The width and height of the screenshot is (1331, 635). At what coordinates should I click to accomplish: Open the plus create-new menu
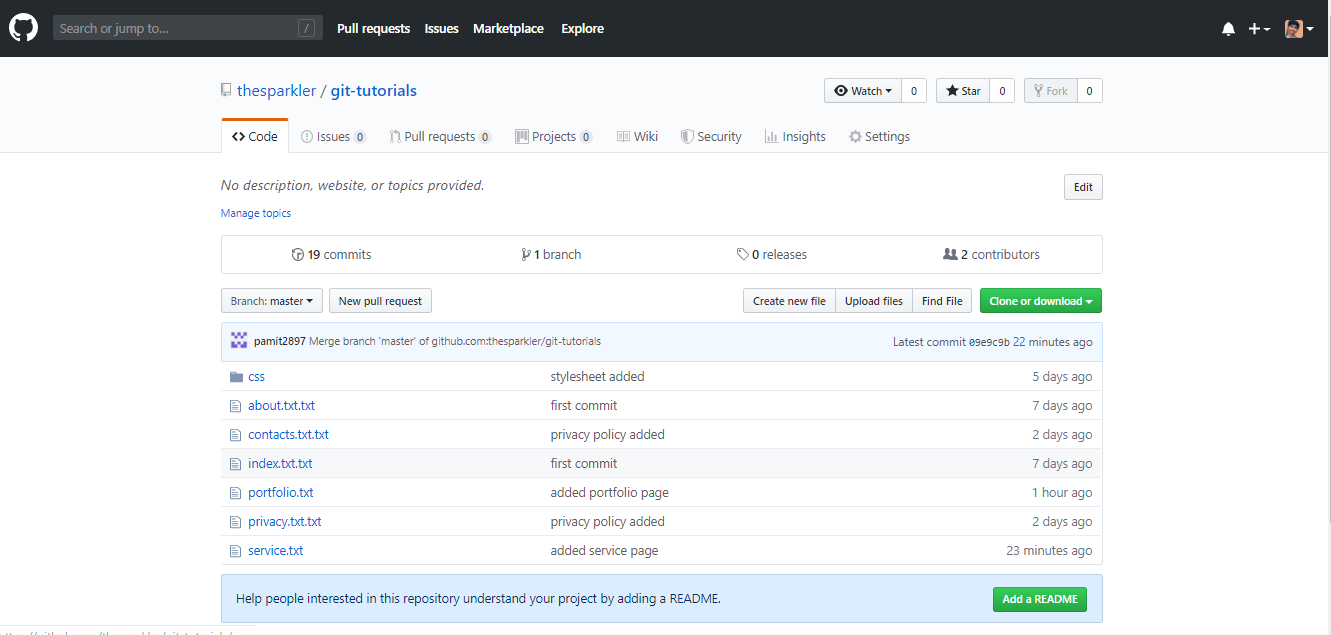tap(1259, 29)
